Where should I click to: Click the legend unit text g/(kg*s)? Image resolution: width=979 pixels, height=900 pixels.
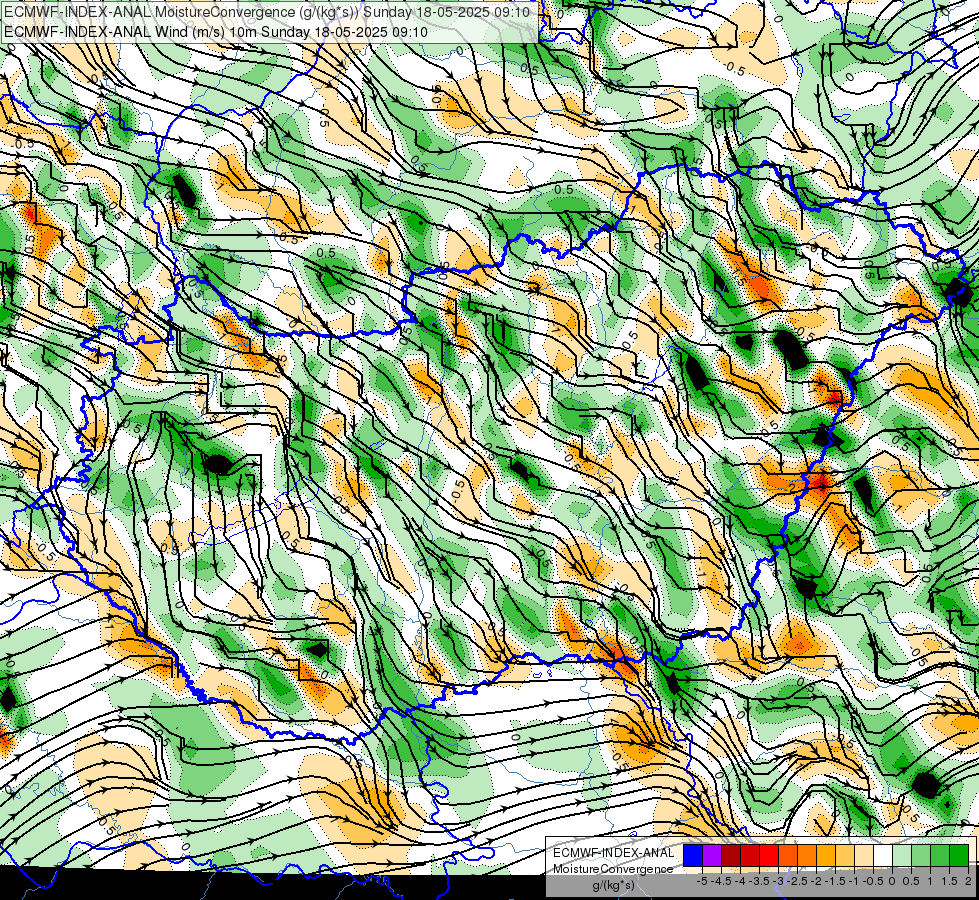click(613, 886)
